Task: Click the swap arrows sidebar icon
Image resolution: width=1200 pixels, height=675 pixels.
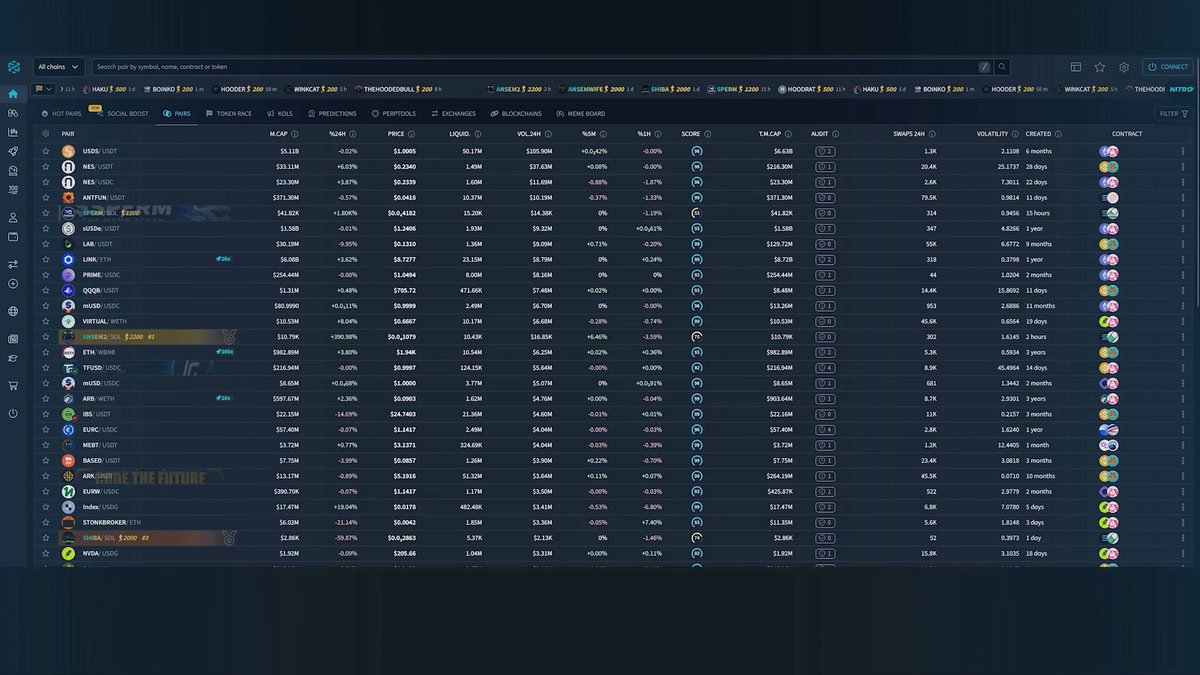Action: (13, 264)
